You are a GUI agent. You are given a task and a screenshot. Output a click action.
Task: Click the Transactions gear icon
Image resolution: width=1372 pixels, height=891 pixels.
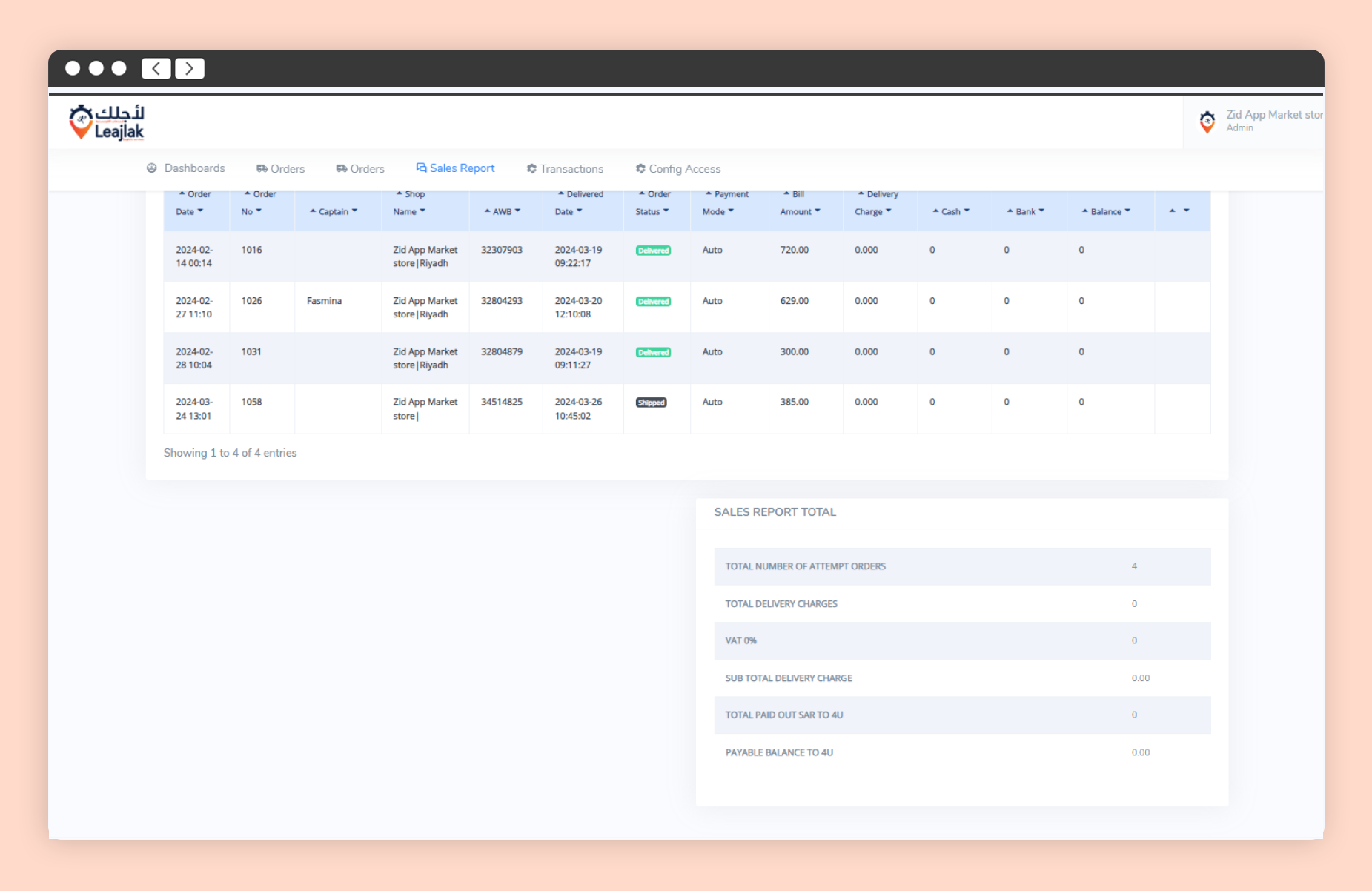coord(531,169)
